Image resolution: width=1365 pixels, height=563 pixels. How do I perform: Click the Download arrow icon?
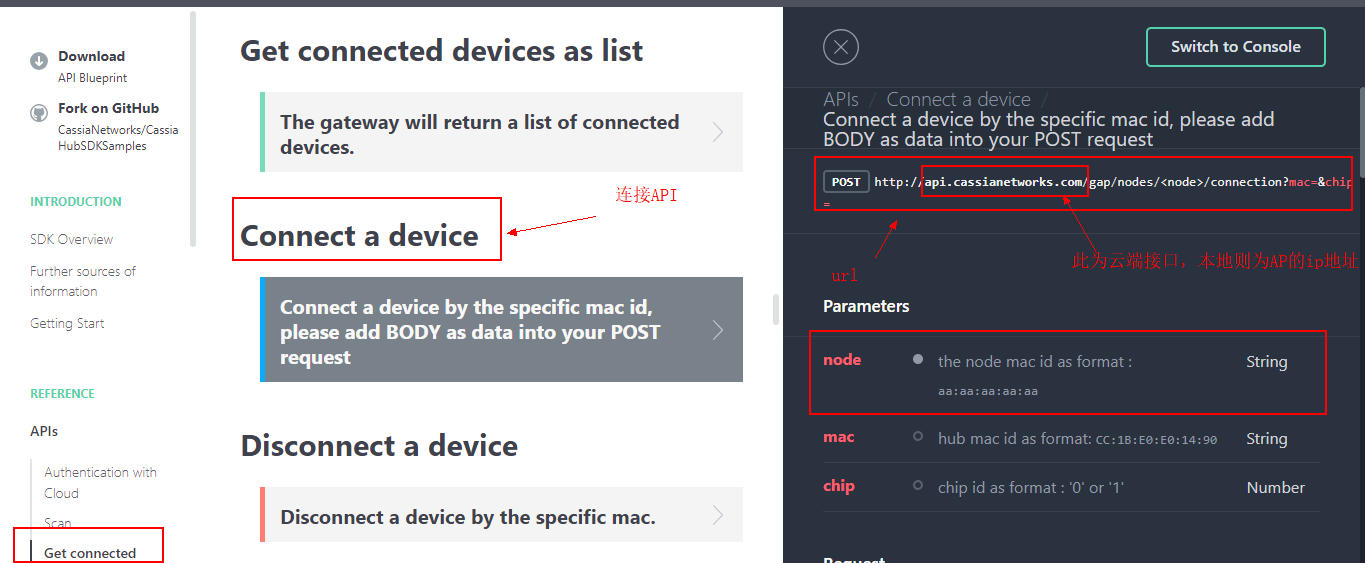point(39,60)
